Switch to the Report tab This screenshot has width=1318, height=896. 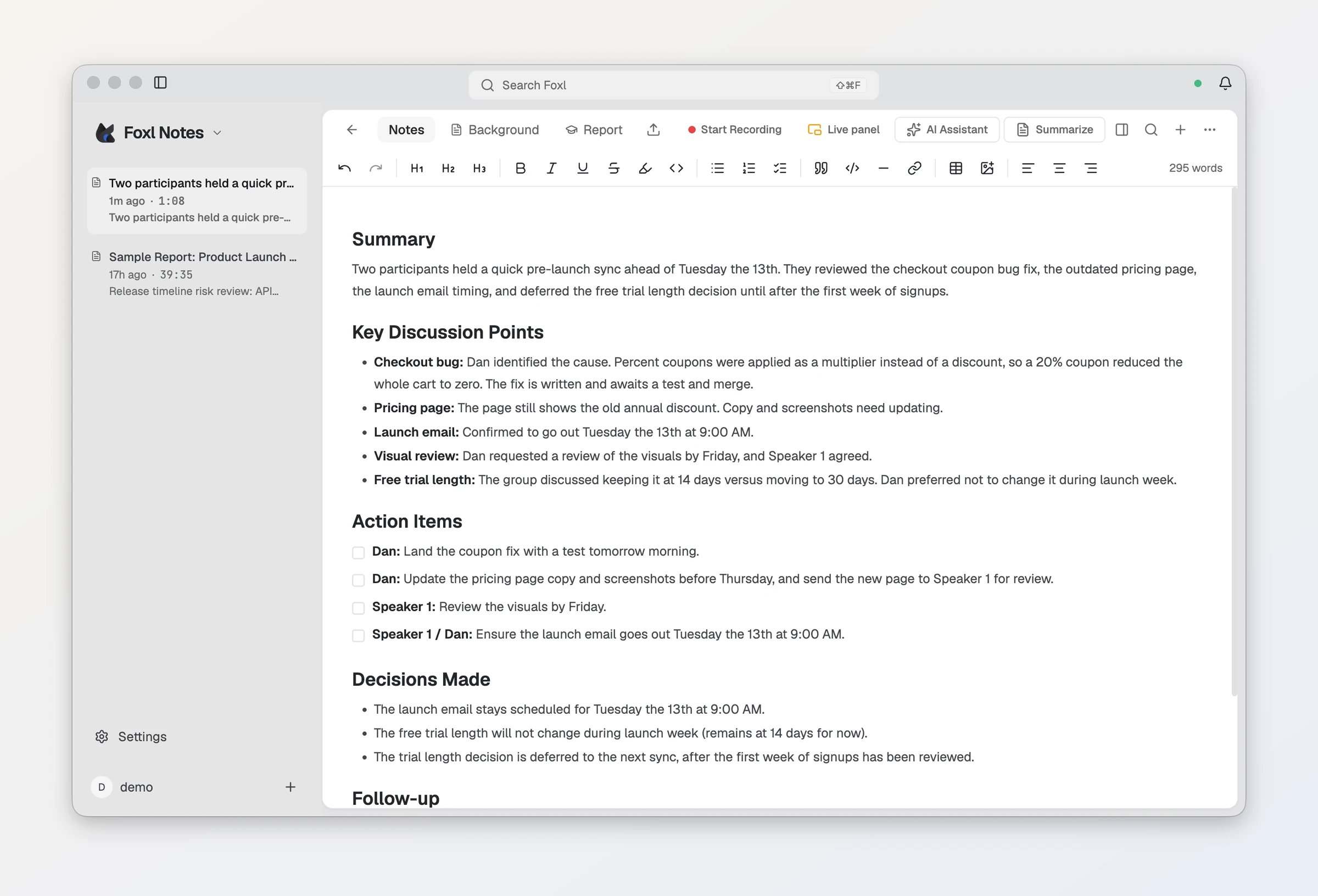click(594, 130)
